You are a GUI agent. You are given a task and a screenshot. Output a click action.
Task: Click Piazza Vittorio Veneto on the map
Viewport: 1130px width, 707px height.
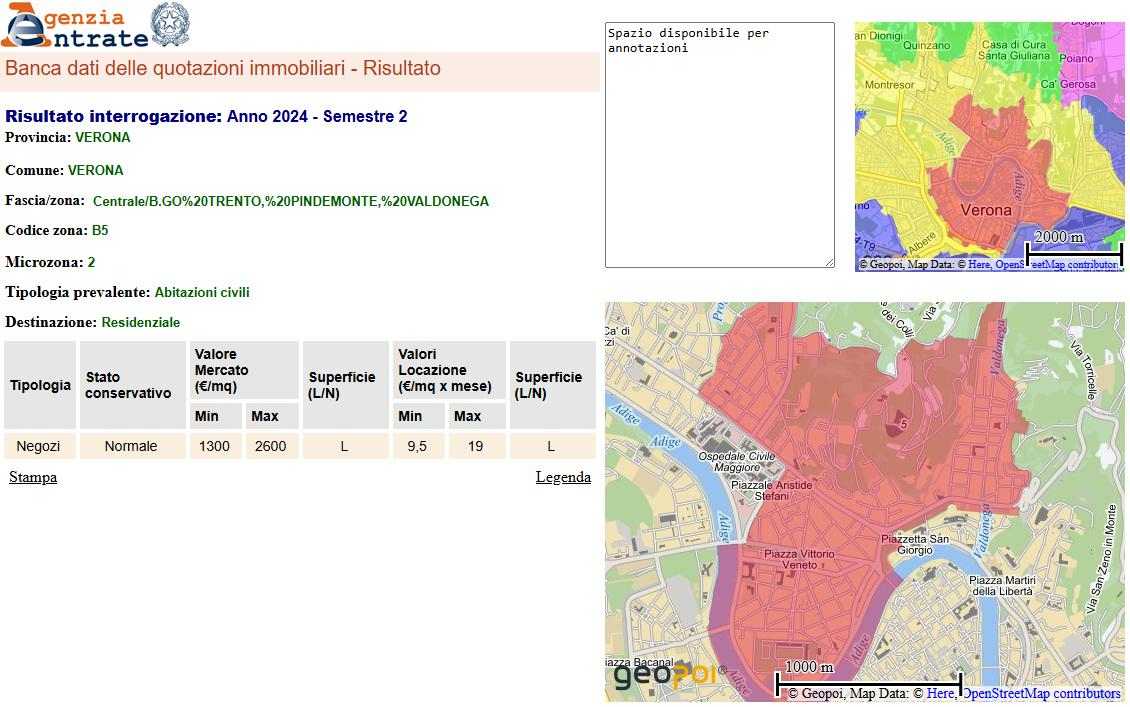[x=798, y=559]
